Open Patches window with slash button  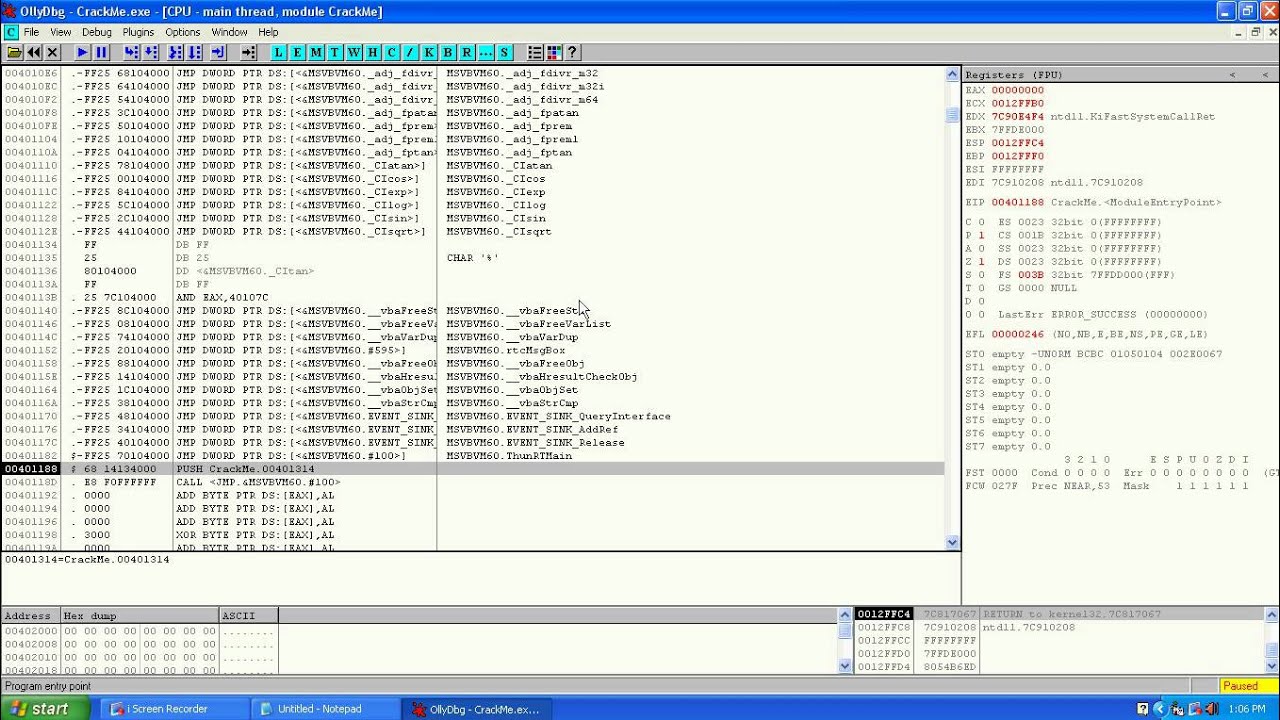tap(410, 52)
